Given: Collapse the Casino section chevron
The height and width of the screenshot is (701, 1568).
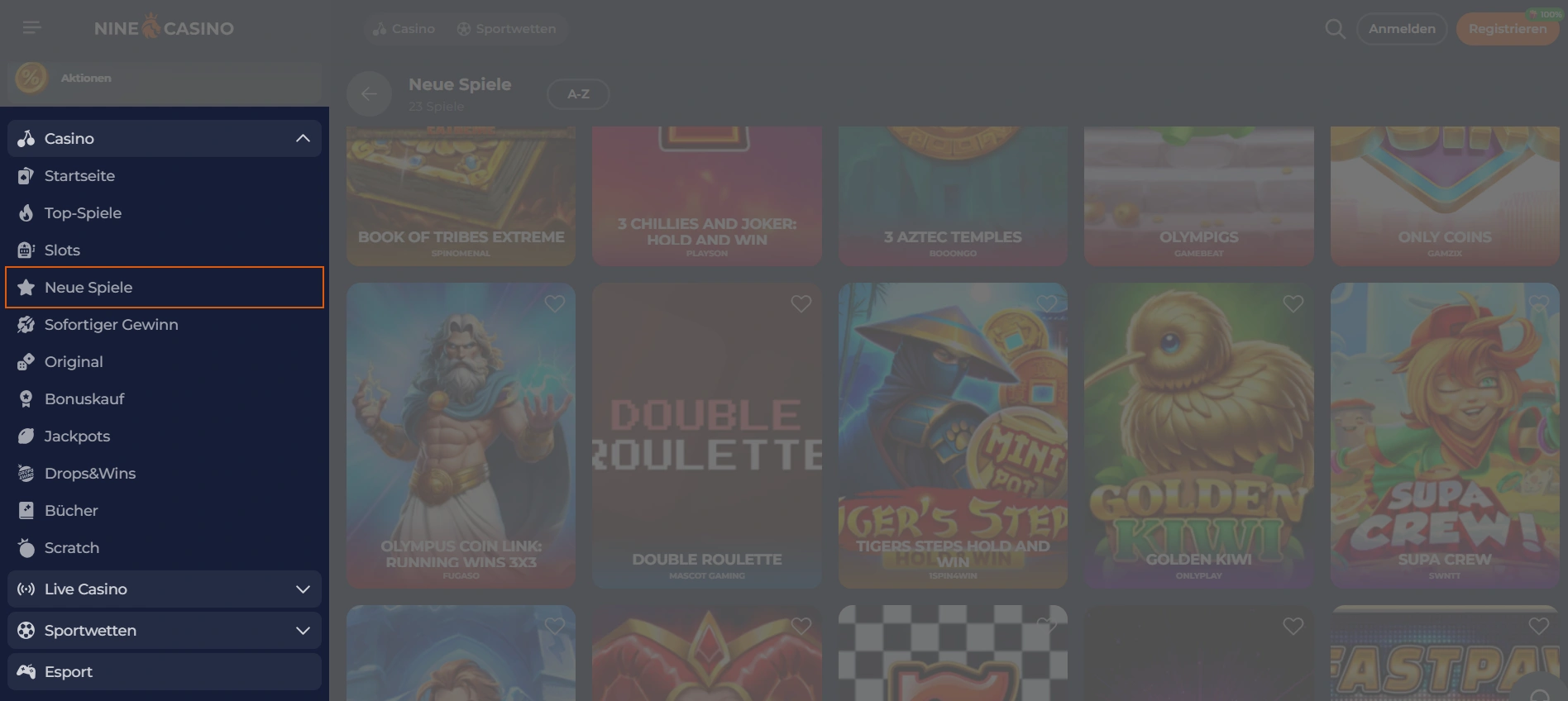Looking at the screenshot, I should coord(303,139).
